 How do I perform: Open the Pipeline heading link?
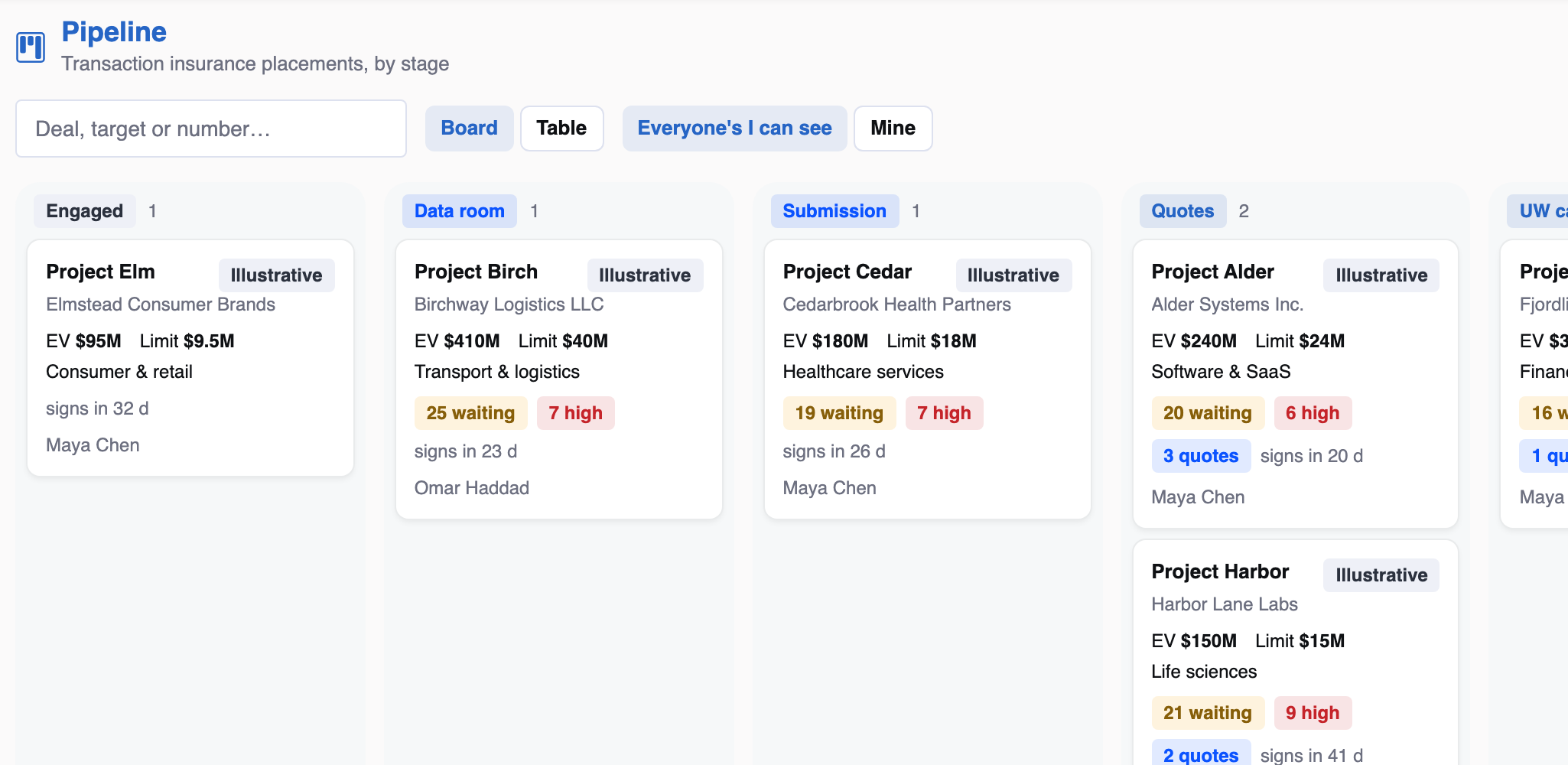pos(114,32)
